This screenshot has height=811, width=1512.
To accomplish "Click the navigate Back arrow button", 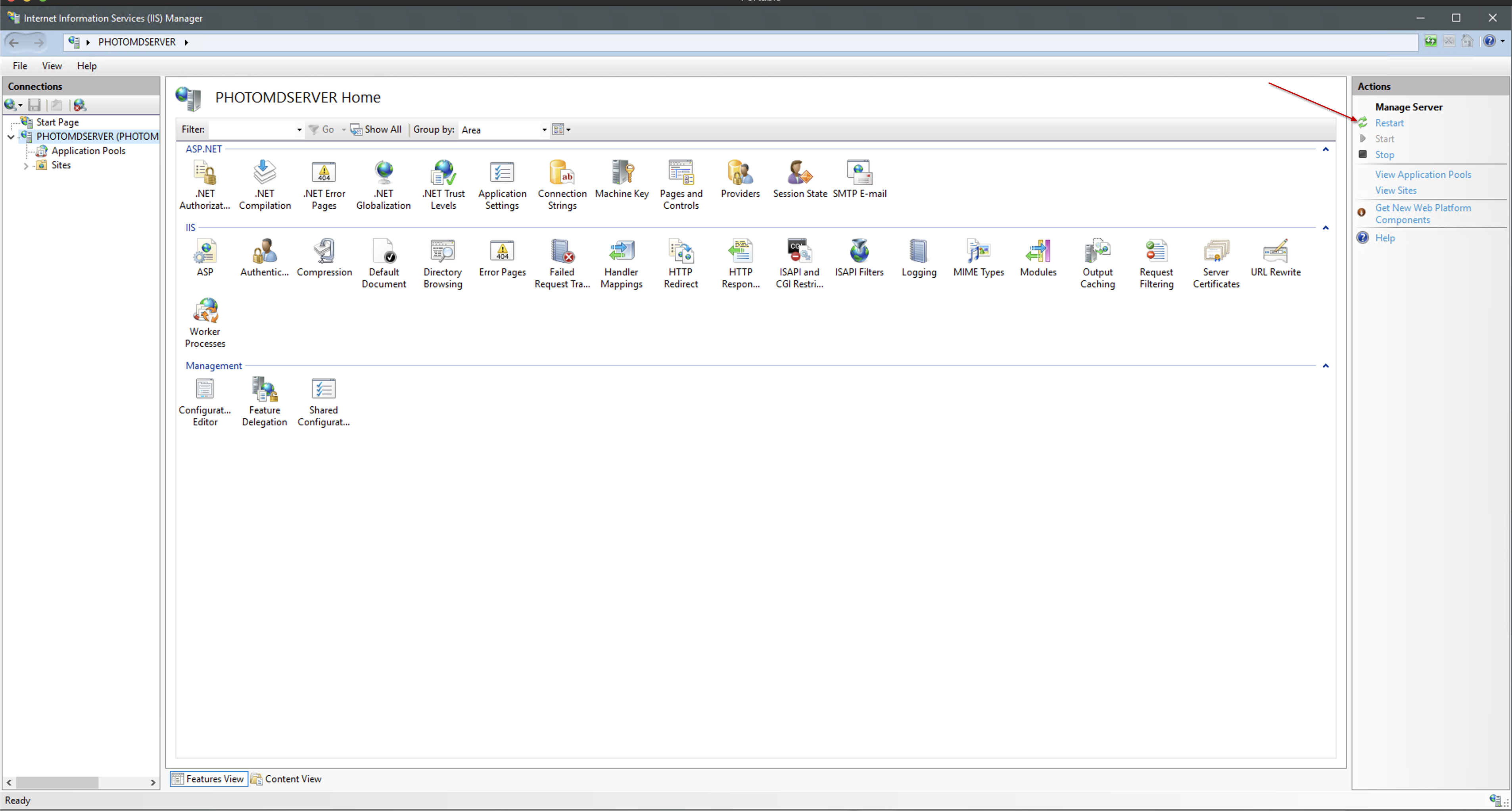I will 14,42.
